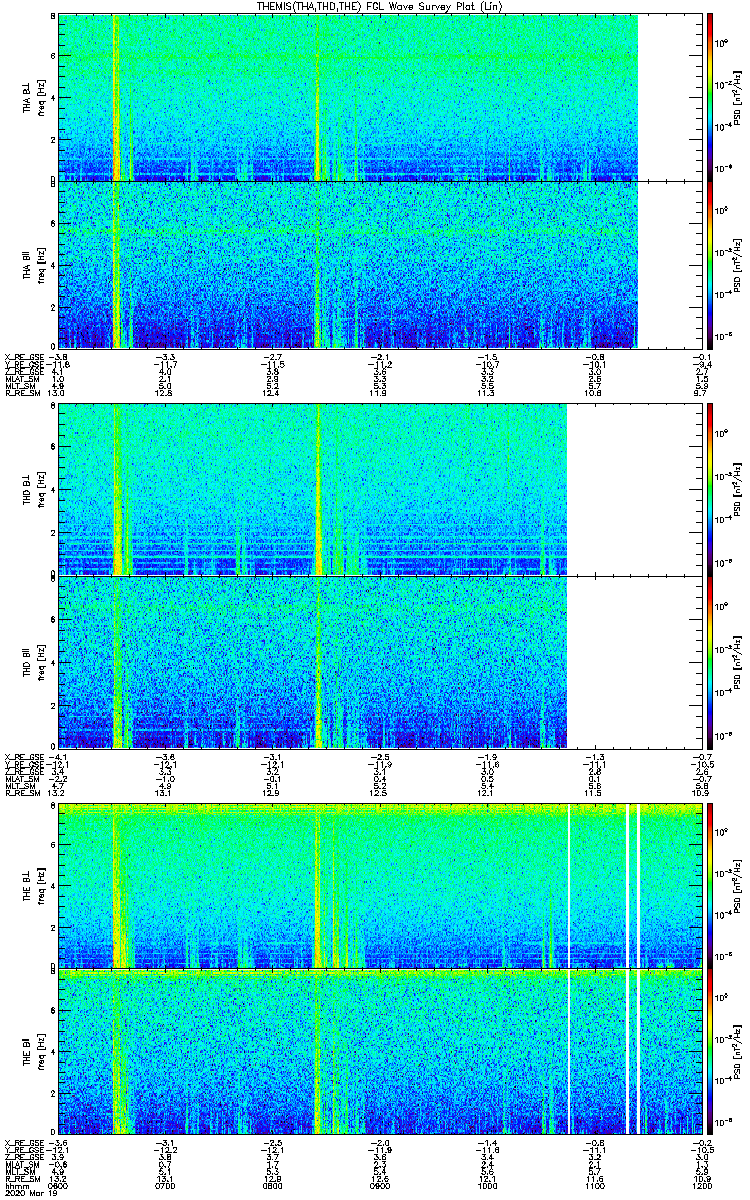
Task: Select the THE B-perpendicular spectrogram panel
Action: point(378,885)
